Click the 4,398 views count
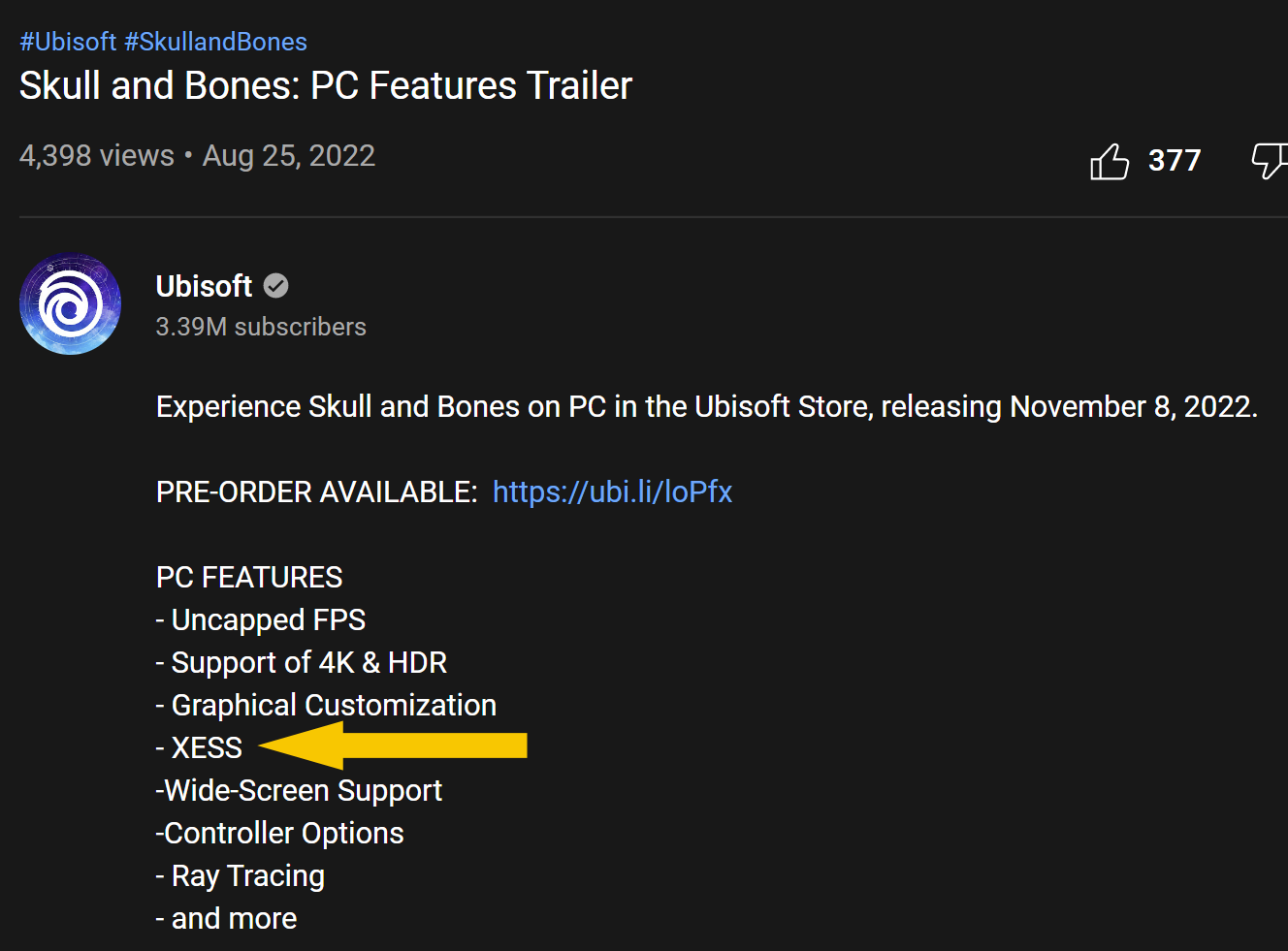 [x=97, y=155]
